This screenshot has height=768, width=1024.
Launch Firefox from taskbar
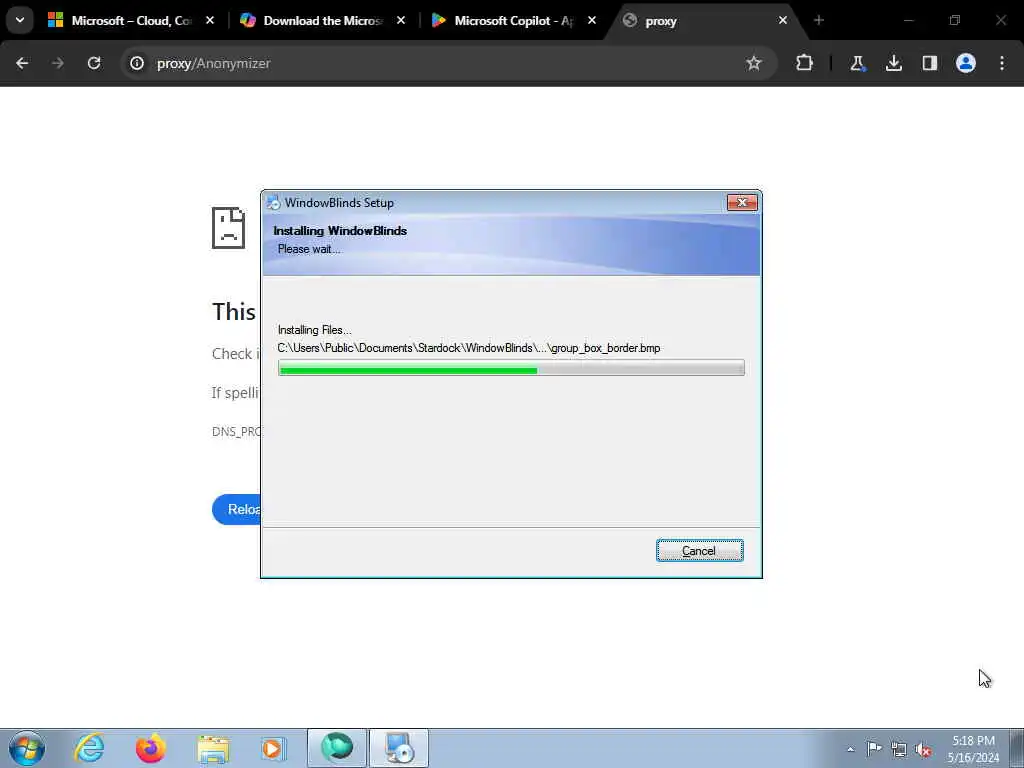click(x=151, y=748)
